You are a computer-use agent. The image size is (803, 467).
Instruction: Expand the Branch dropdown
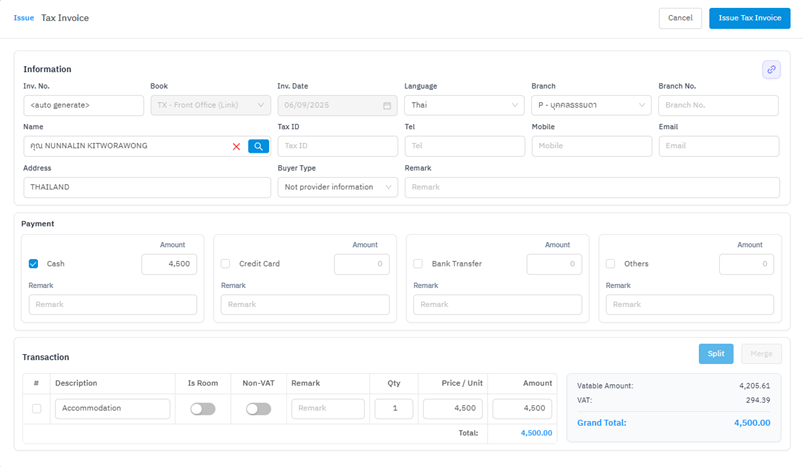point(591,105)
